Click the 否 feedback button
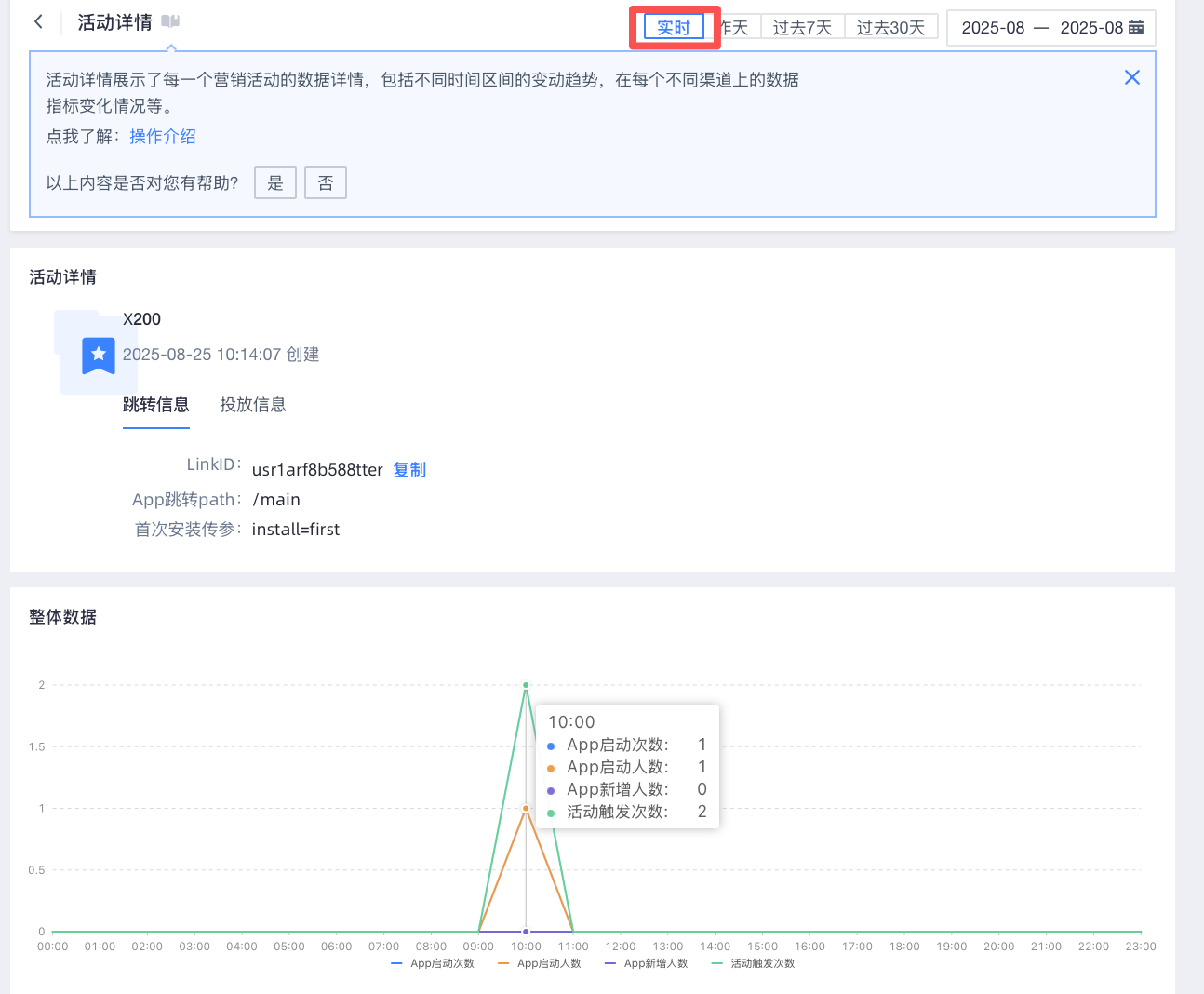The height and width of the screenshot is (994, 1204). (x=326, y=182)
